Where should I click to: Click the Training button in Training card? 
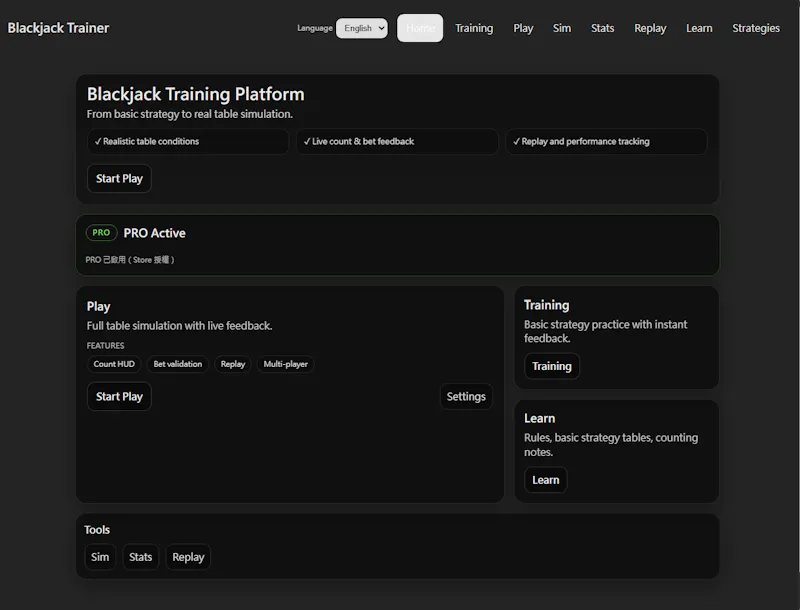point(552,366)
